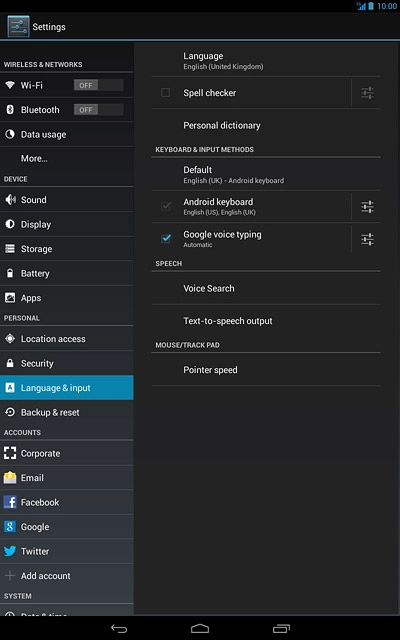Tap the Storage label in sidebar

pyautogui.click(x=36, y=249)
